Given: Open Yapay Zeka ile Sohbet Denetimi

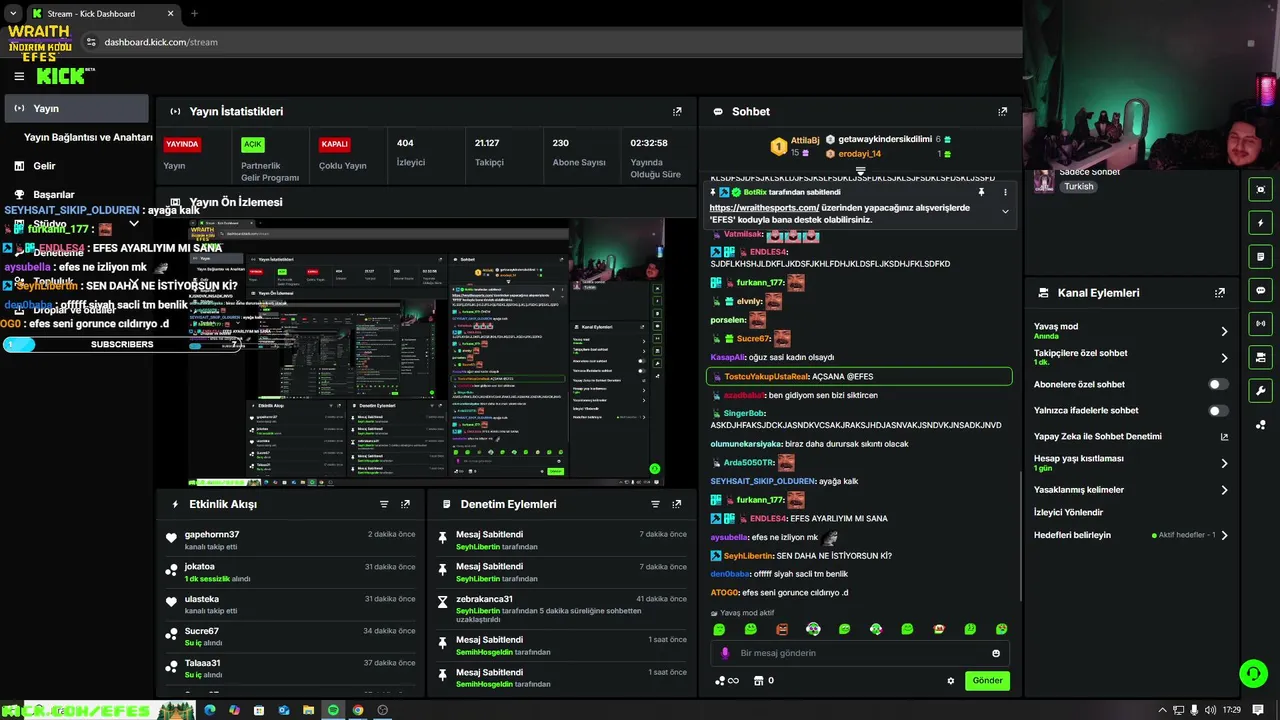Looking at the screenshot, I should click(1130, 437).
